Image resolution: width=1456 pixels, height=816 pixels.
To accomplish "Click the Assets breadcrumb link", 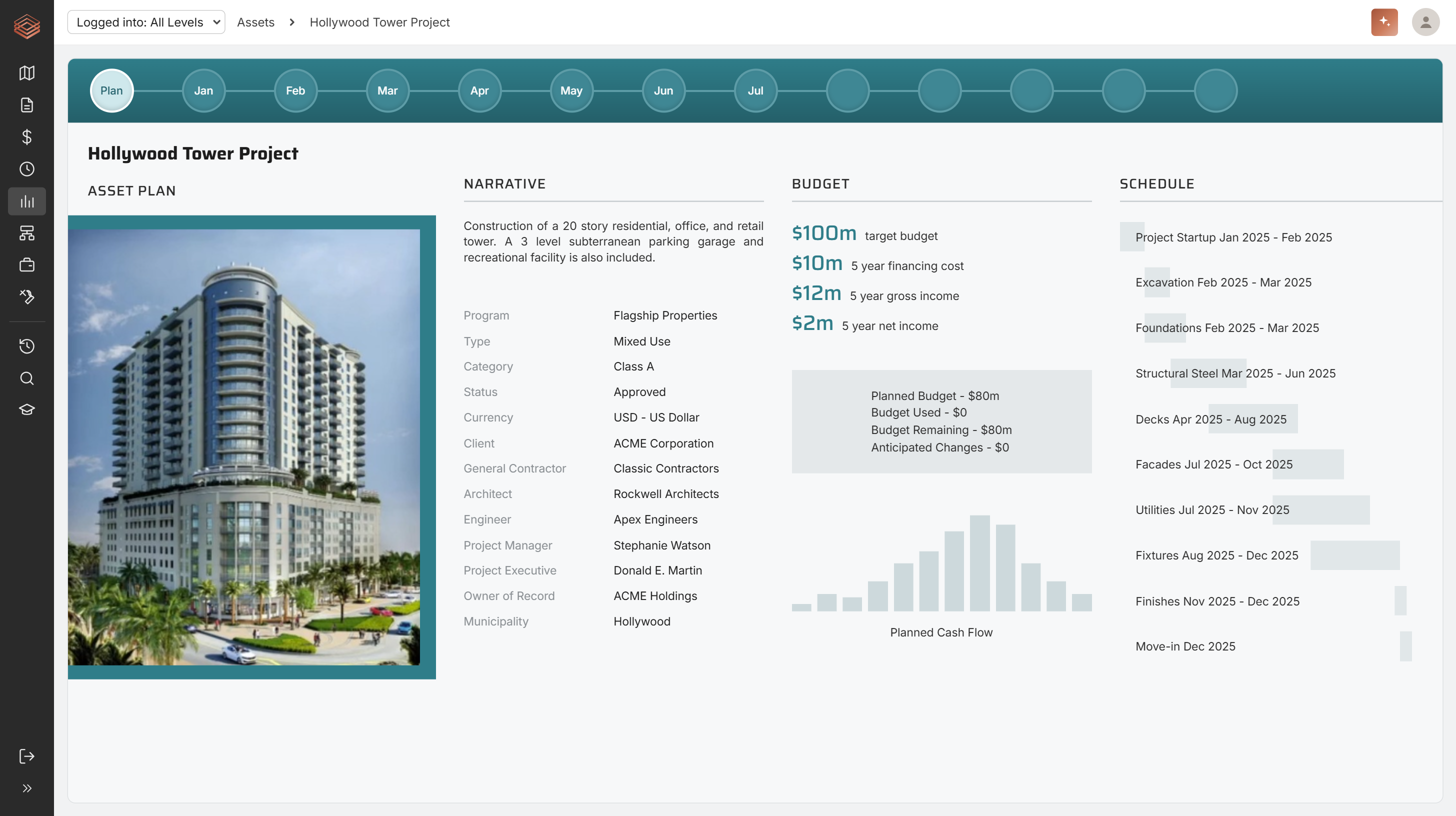I will (255, 22).
